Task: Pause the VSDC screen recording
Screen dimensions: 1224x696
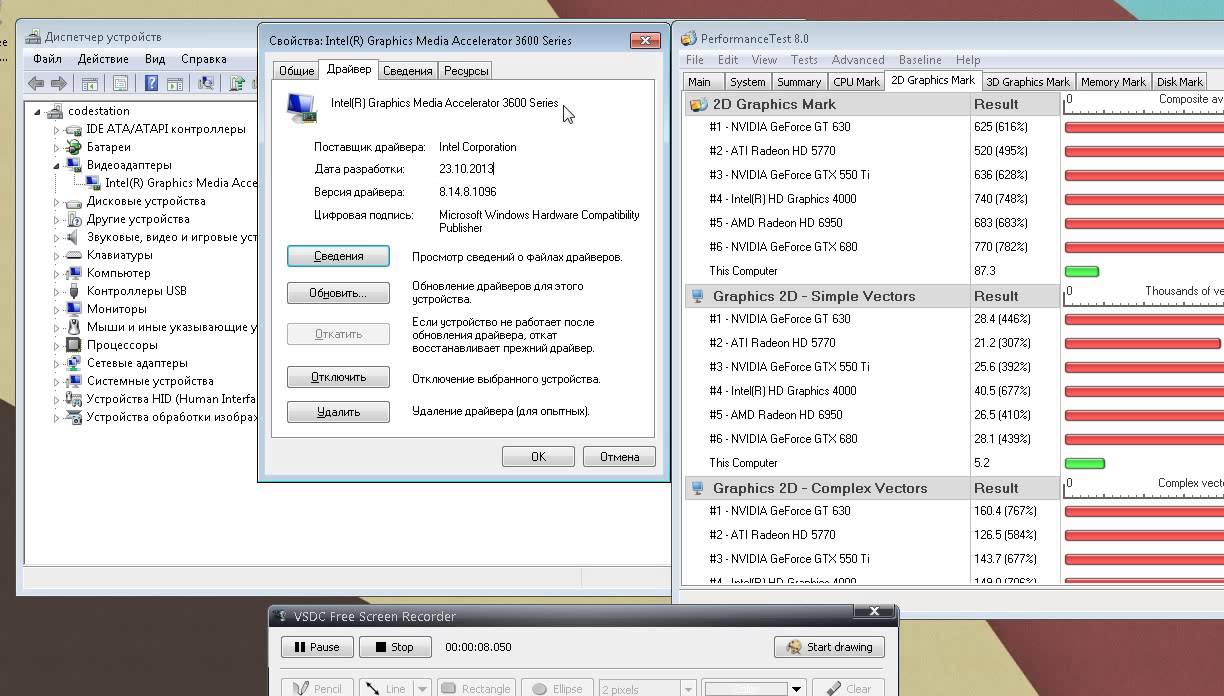Action: [x=316, y=647]
